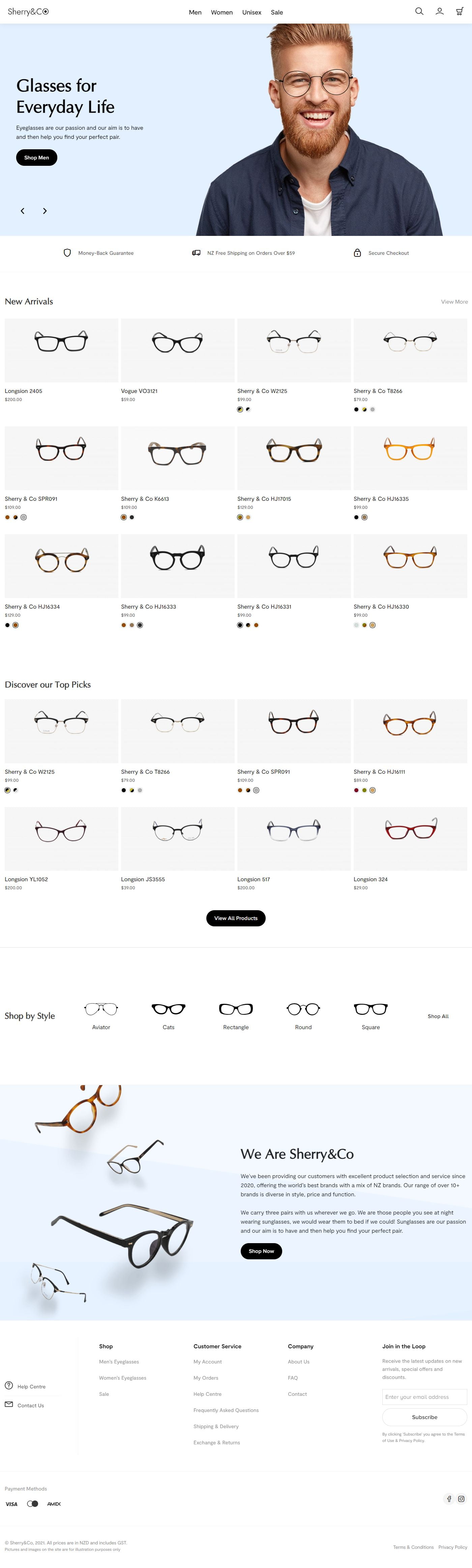Open the Sale menu item

(276, 12)
